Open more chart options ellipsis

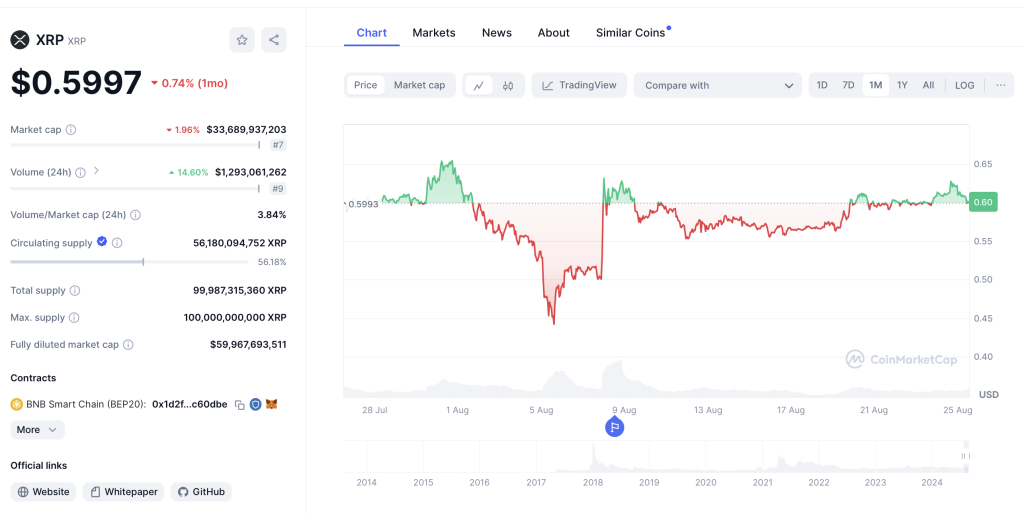(1000, 86)
